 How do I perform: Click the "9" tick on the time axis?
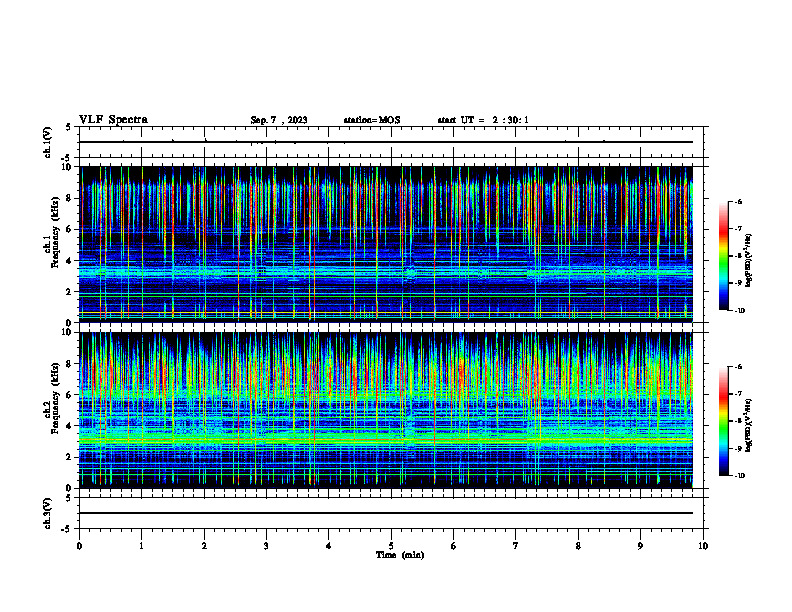[x=640, y=546]
